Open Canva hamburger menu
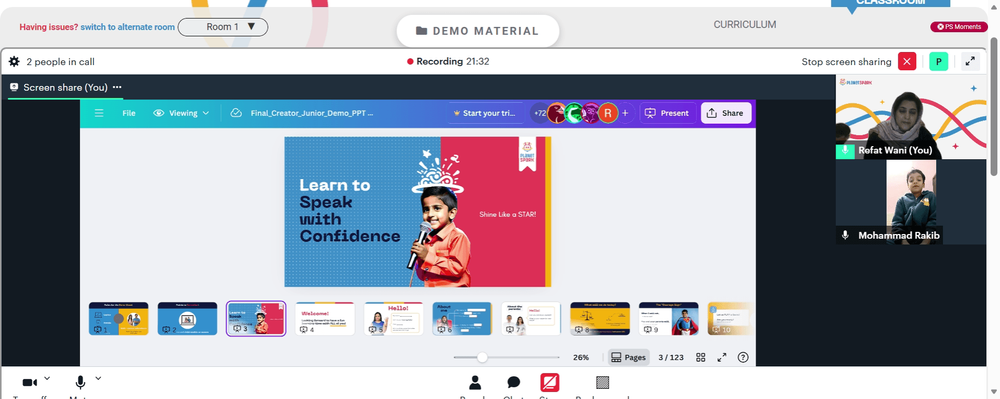The height and width of the screenshot is (399, 1000). pyautogui.click(x=99, y=113)
